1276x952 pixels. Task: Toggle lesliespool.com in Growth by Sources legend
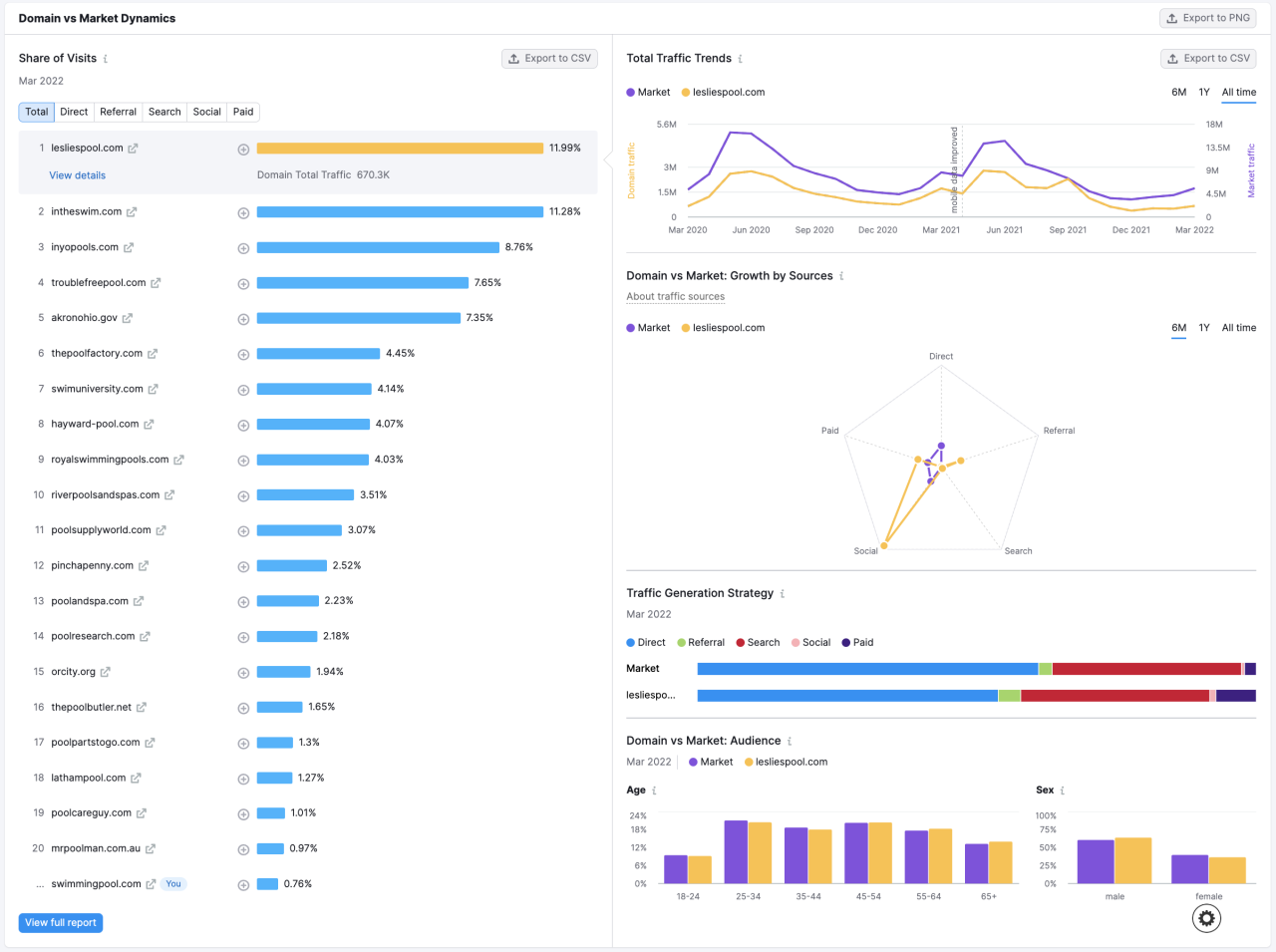pyautogui.click(x=723, y=328)
